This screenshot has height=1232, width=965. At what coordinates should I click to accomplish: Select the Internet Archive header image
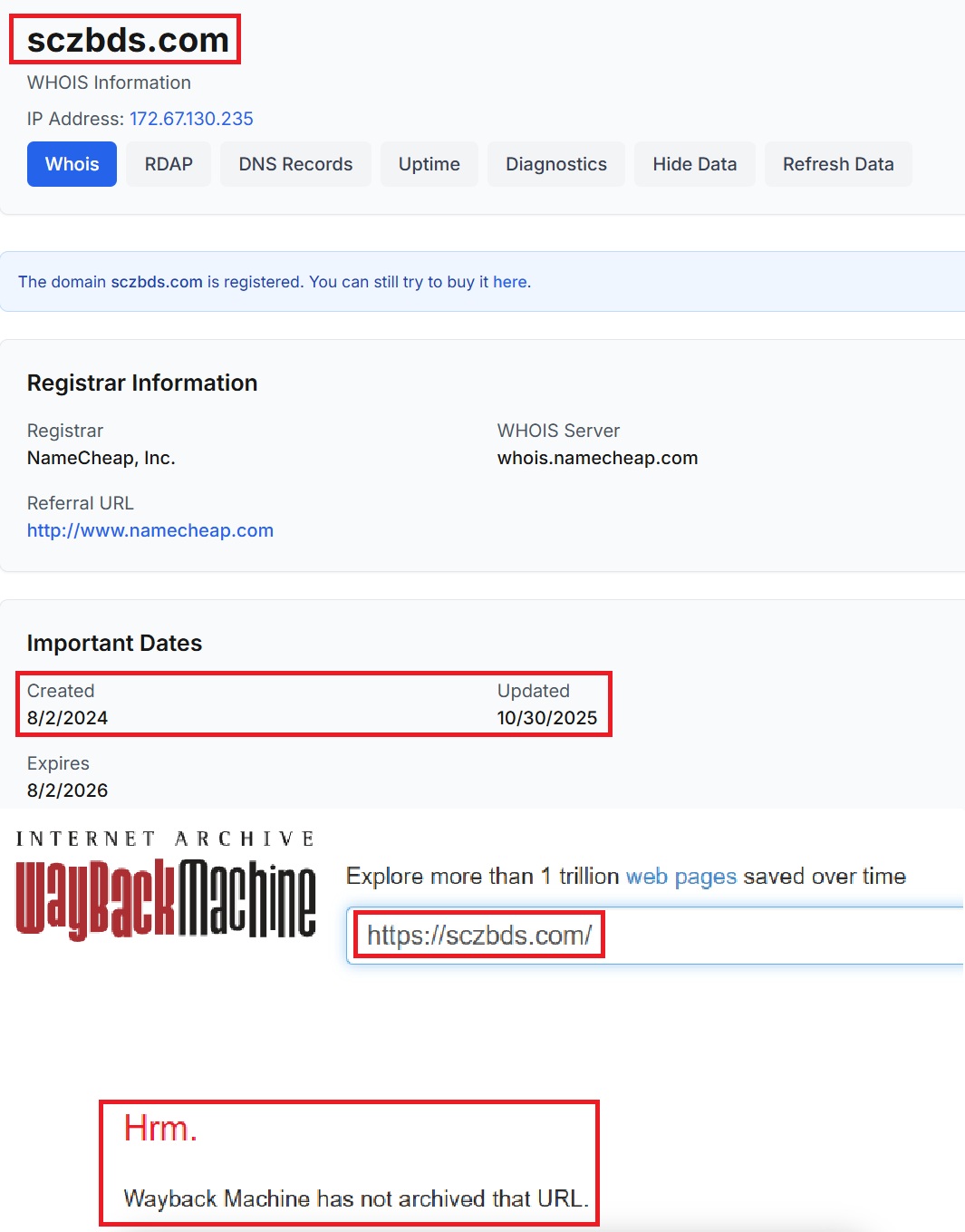point(163,839)
